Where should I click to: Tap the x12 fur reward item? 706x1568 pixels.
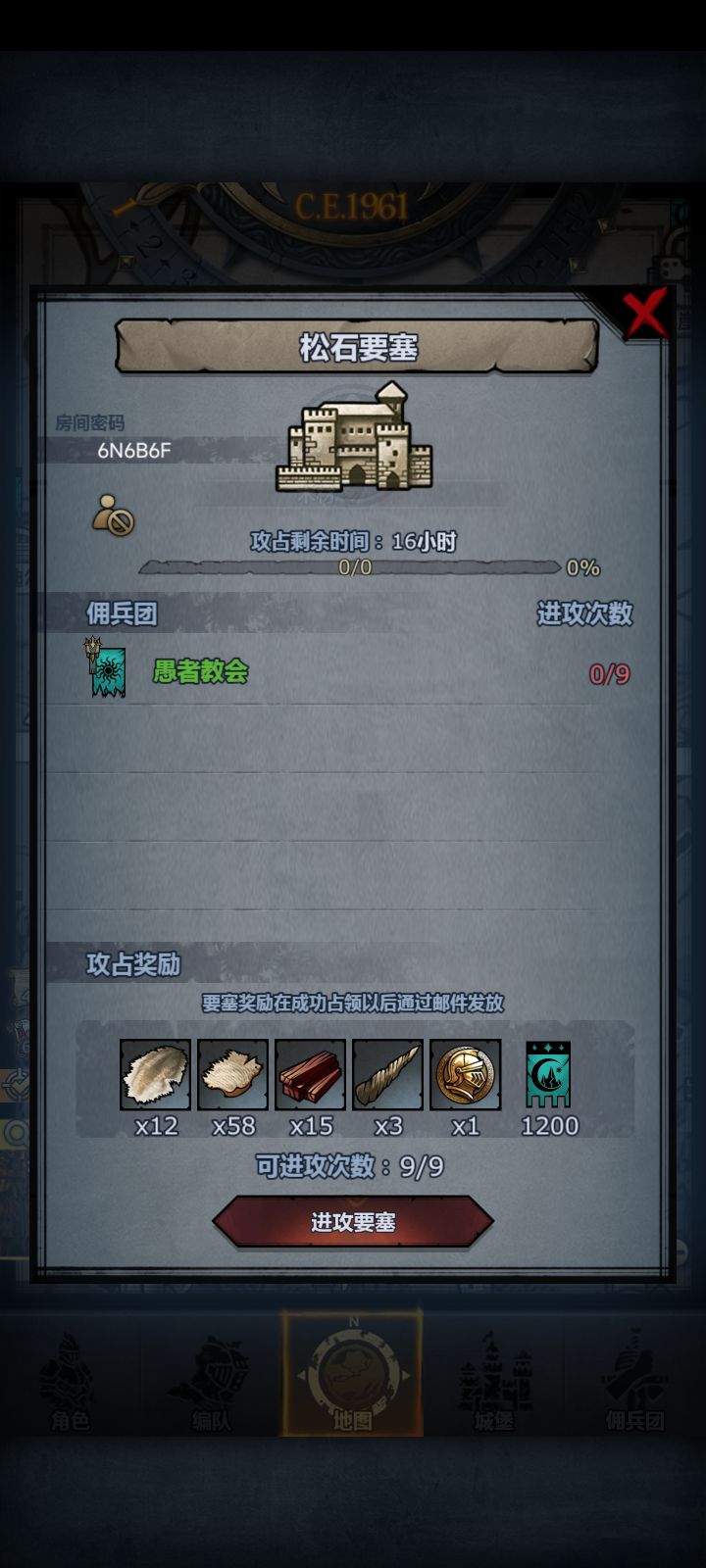coord(155,1075)
